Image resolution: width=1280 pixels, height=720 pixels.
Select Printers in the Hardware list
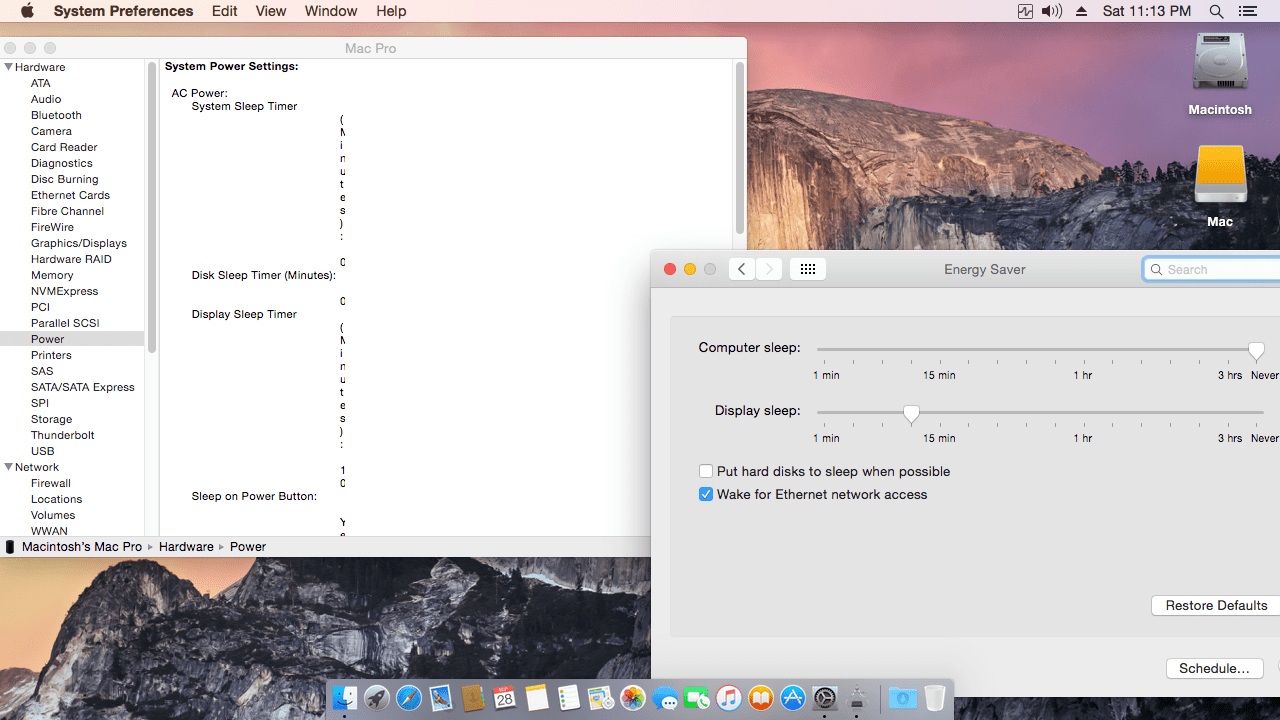[51, 355]
